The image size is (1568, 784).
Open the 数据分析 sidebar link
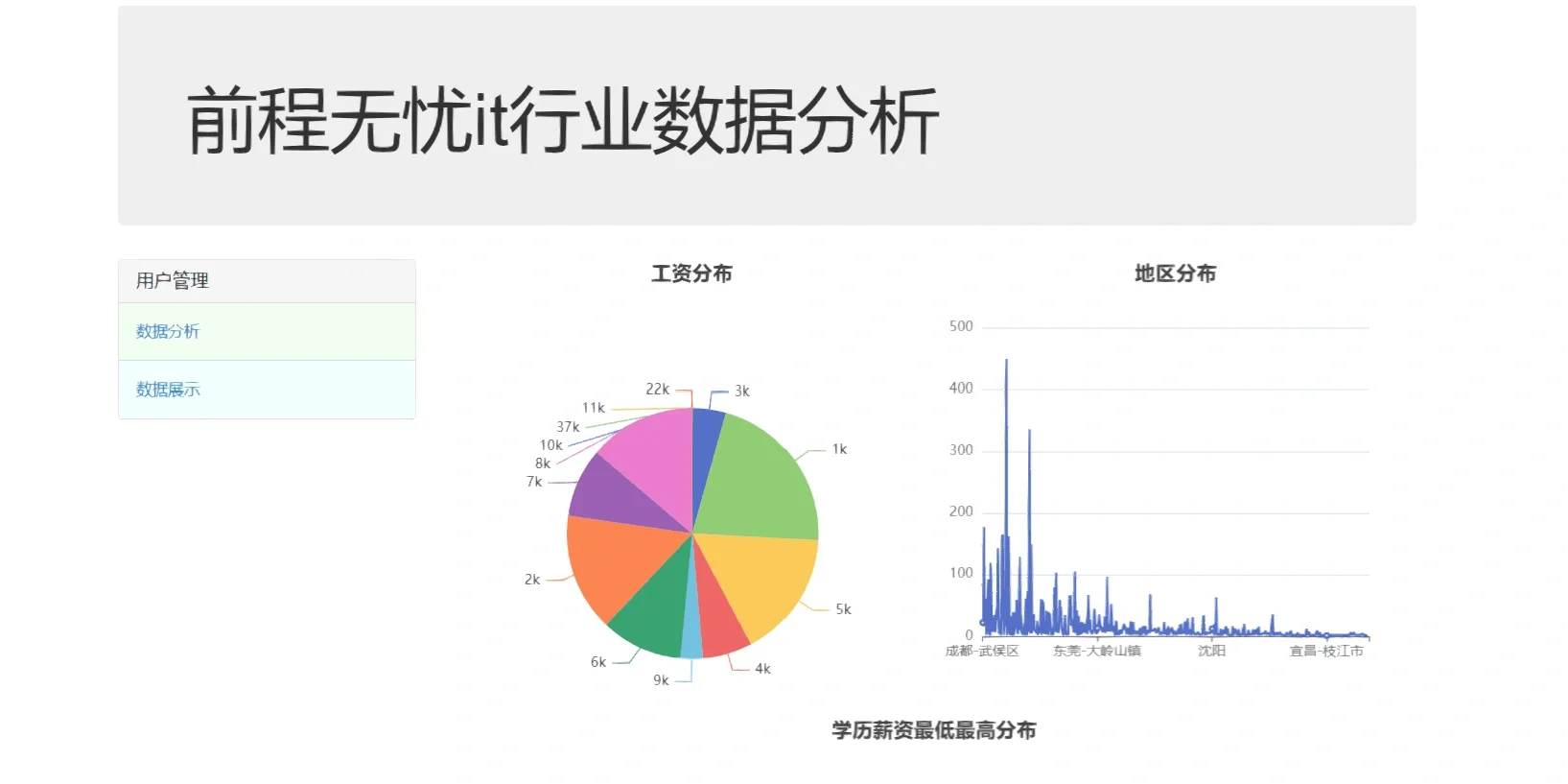[x=168, y=331]
